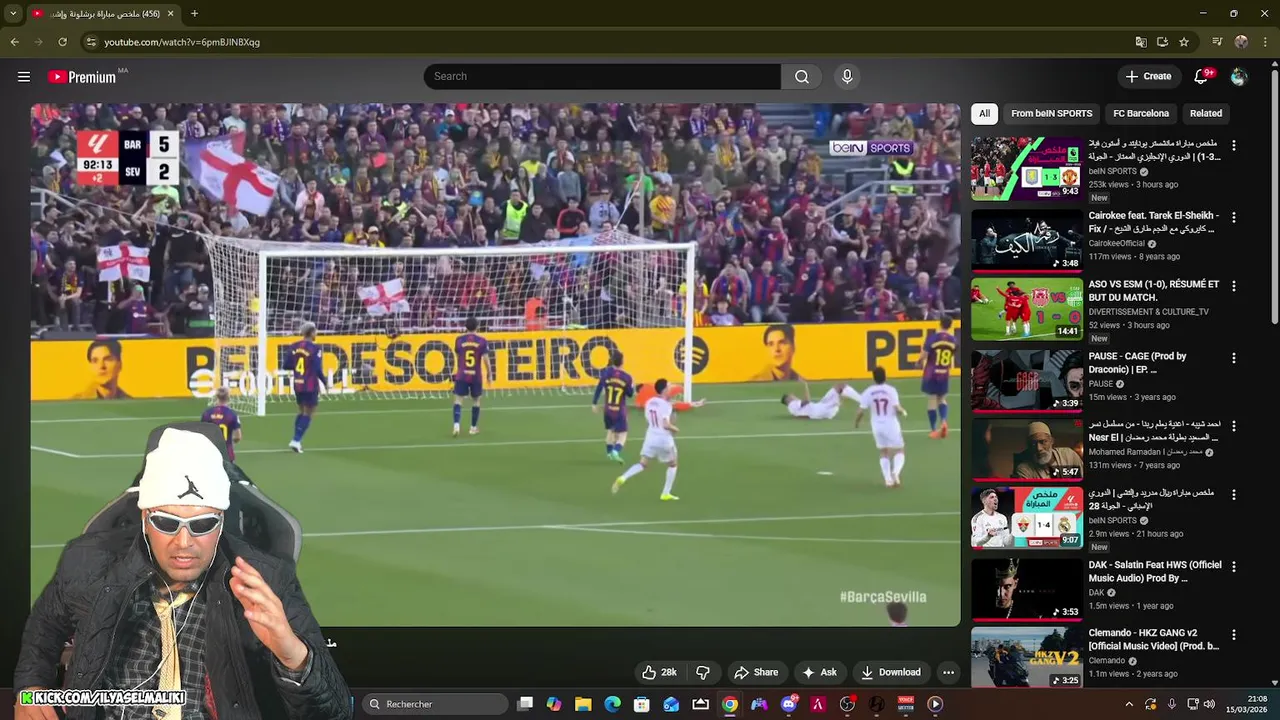The height and width of the screenshot is (720, 1280).
Task: Open options for Clemando HKZ GANG video
Action: point(1233,635)
